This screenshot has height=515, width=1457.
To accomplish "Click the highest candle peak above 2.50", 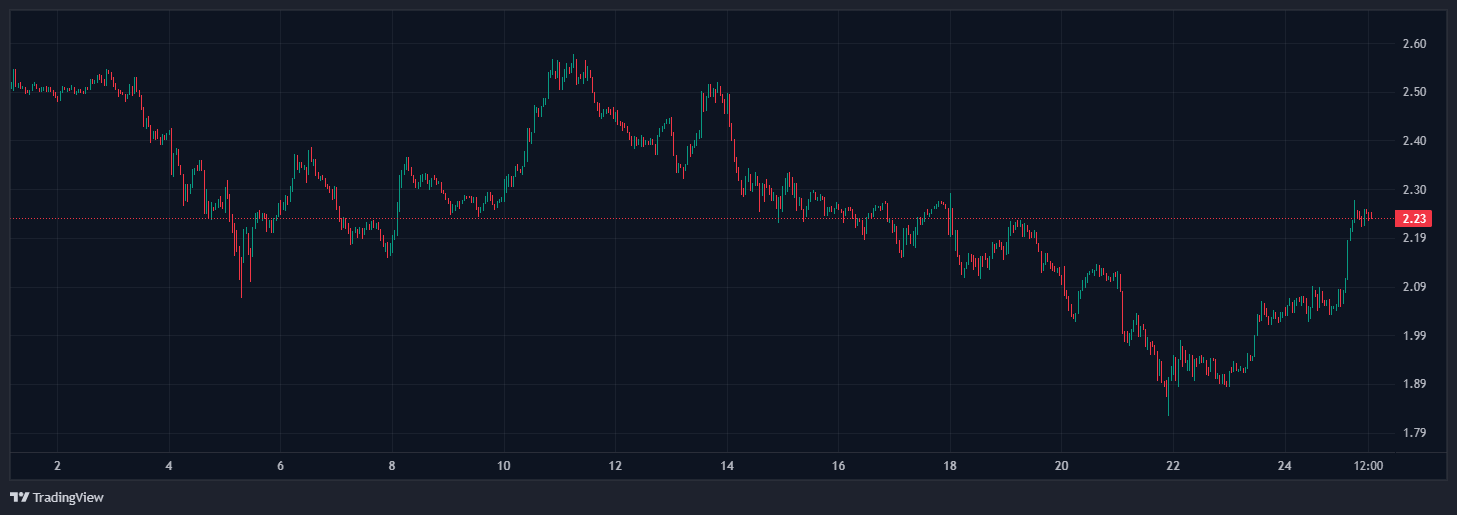I will (x=574, y=58).
